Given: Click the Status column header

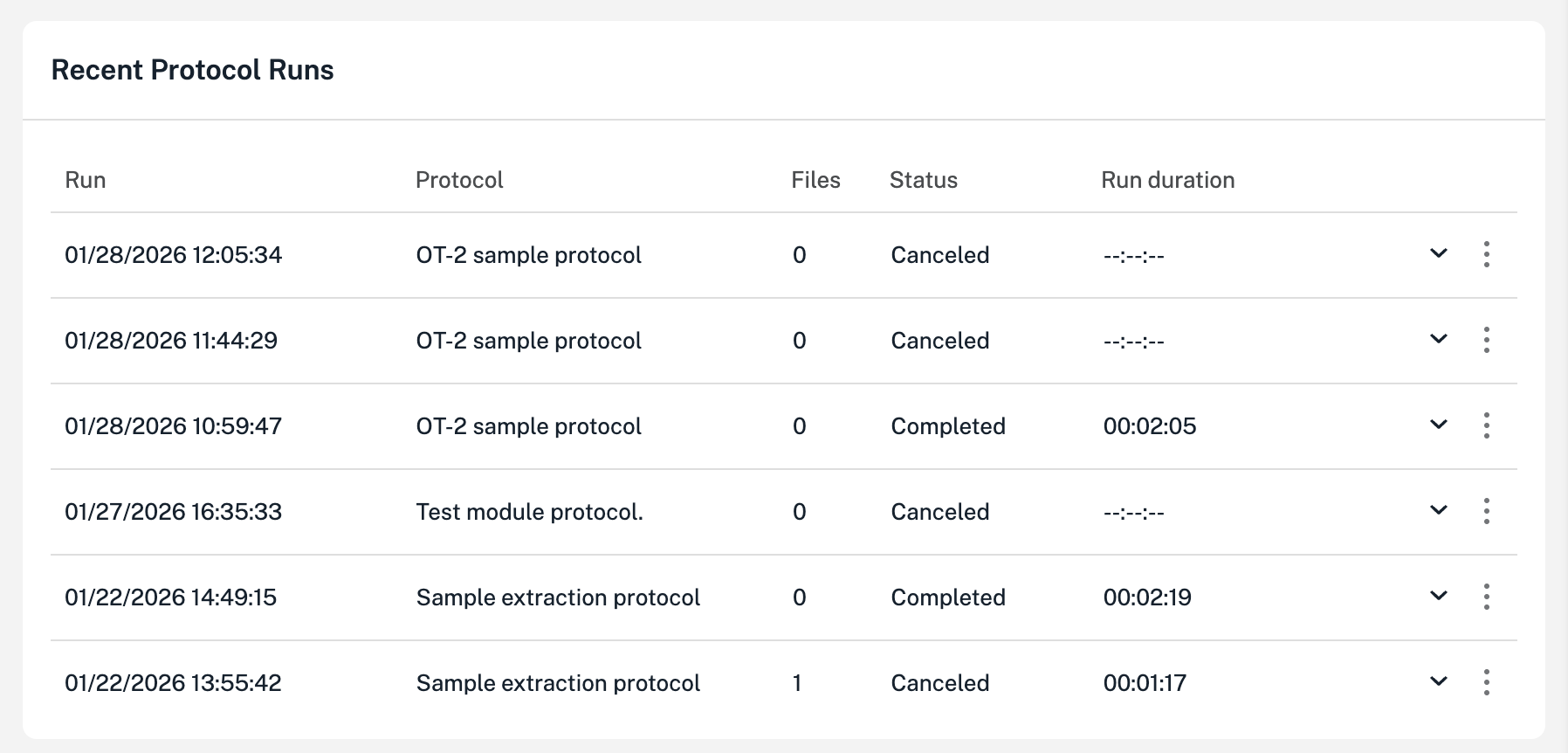Looking at the screenshot, I should point(923,179).
